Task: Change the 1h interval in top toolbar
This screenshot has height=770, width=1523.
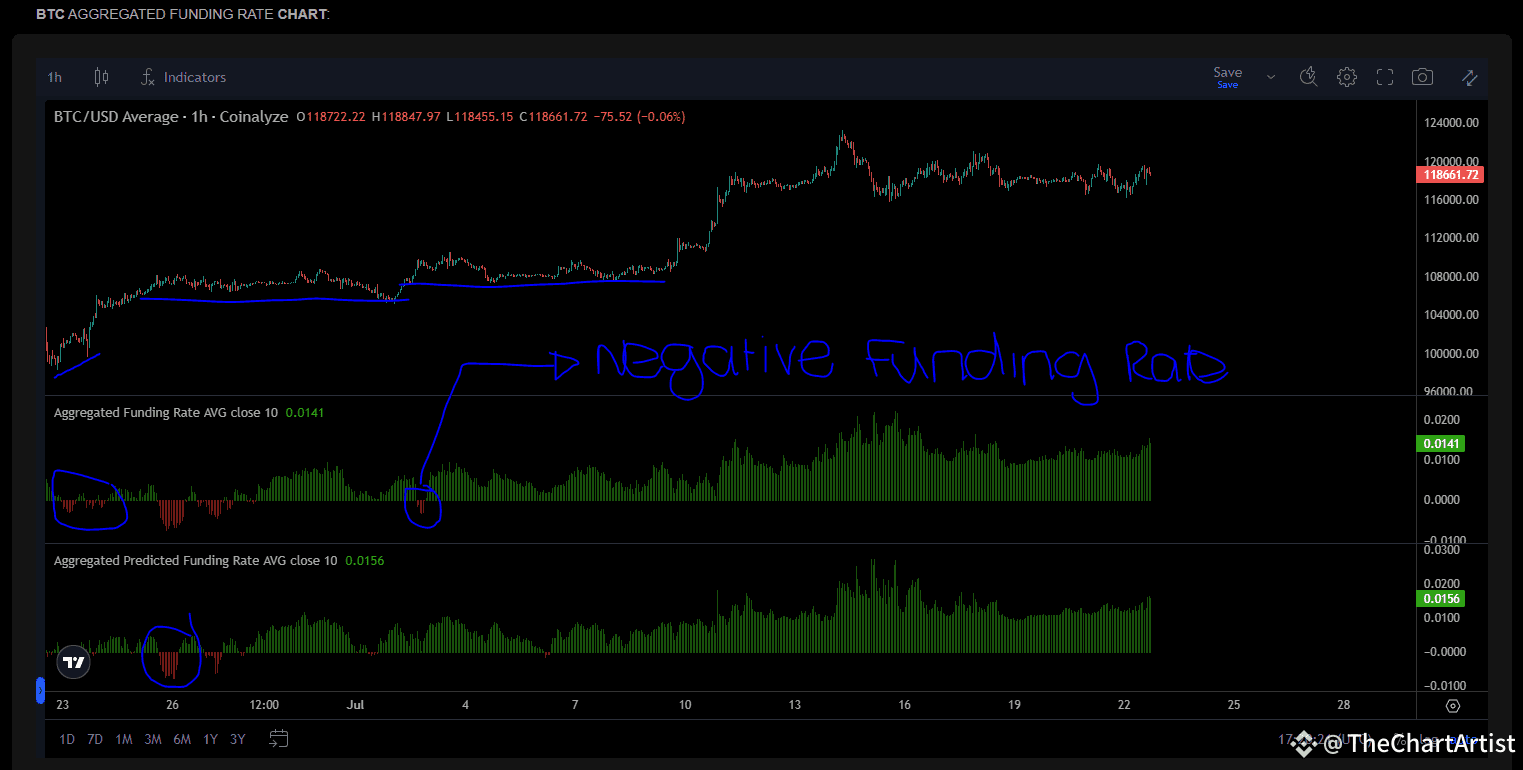Action: [x=55, y=77]
